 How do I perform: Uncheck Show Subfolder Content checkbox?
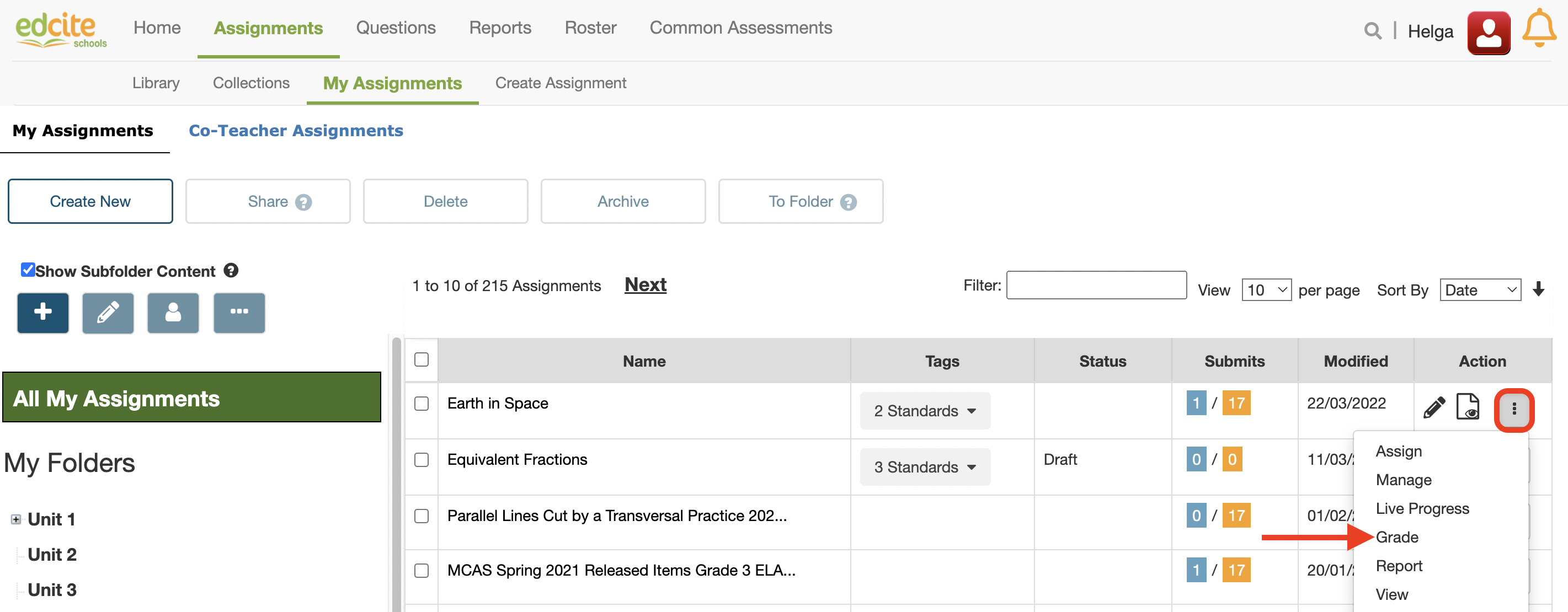click(28, 270)
